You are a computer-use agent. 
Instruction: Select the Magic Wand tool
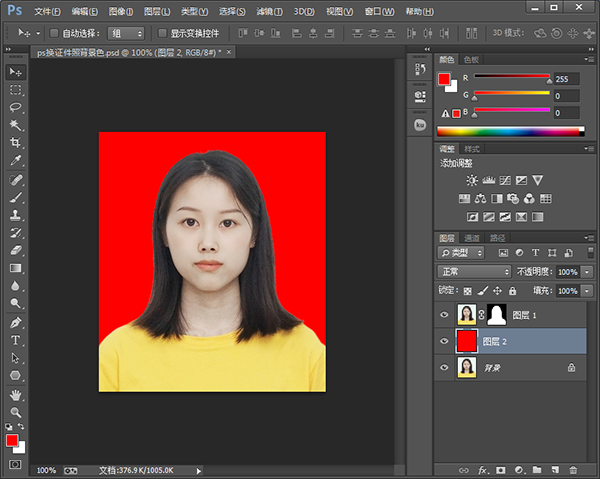[15, 125]
